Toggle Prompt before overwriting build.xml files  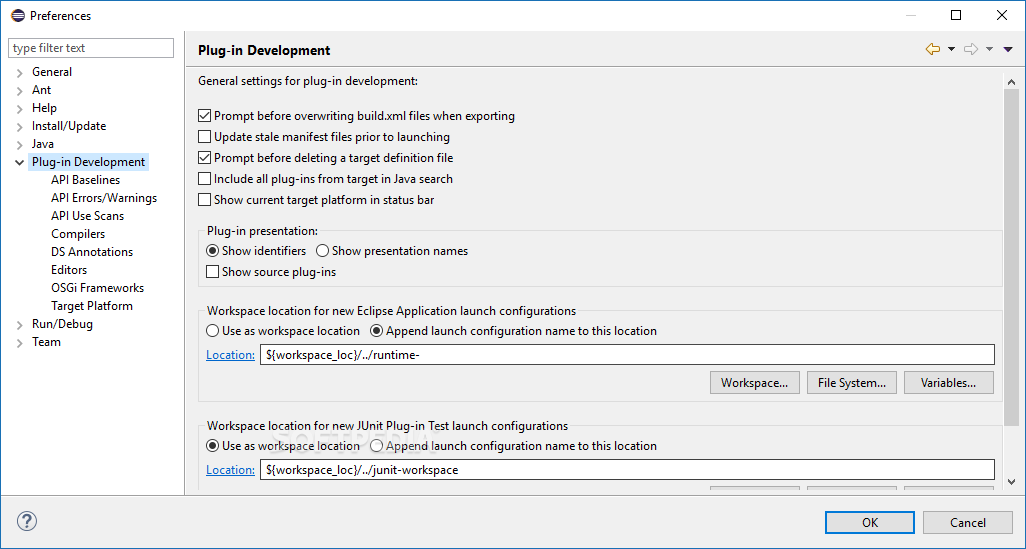click(x=205, y=116)
